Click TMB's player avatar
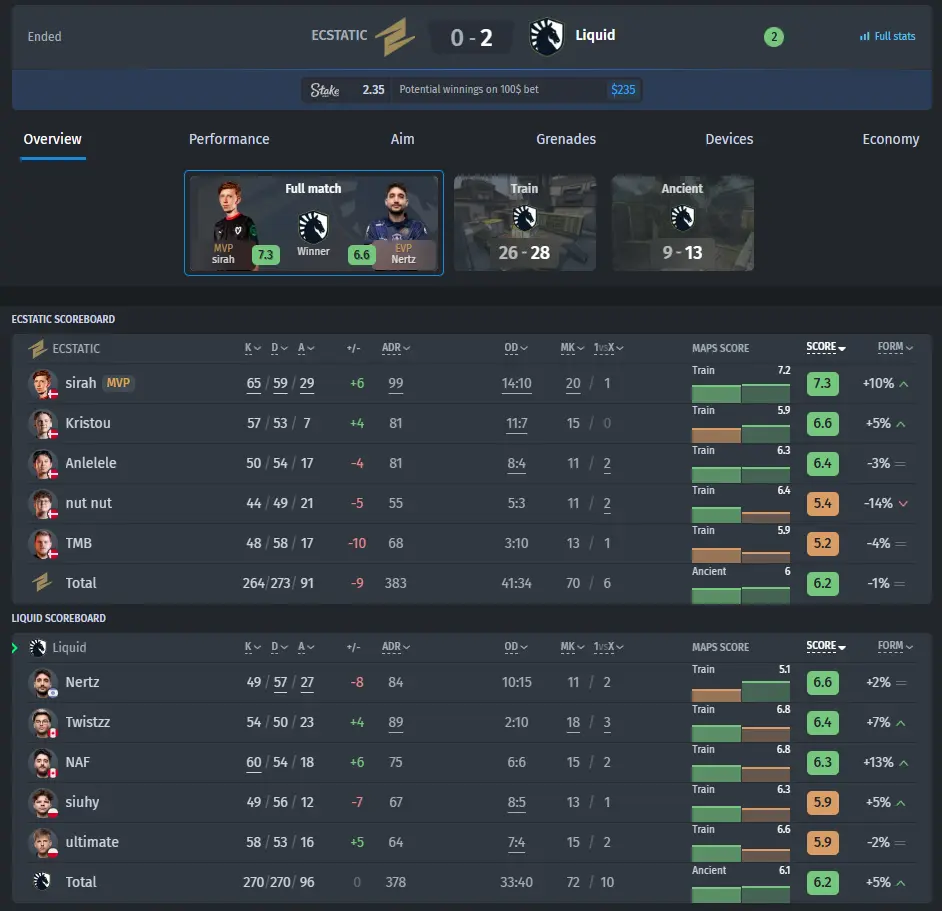This screenshot has width=942, height=911. pos(43,544)
